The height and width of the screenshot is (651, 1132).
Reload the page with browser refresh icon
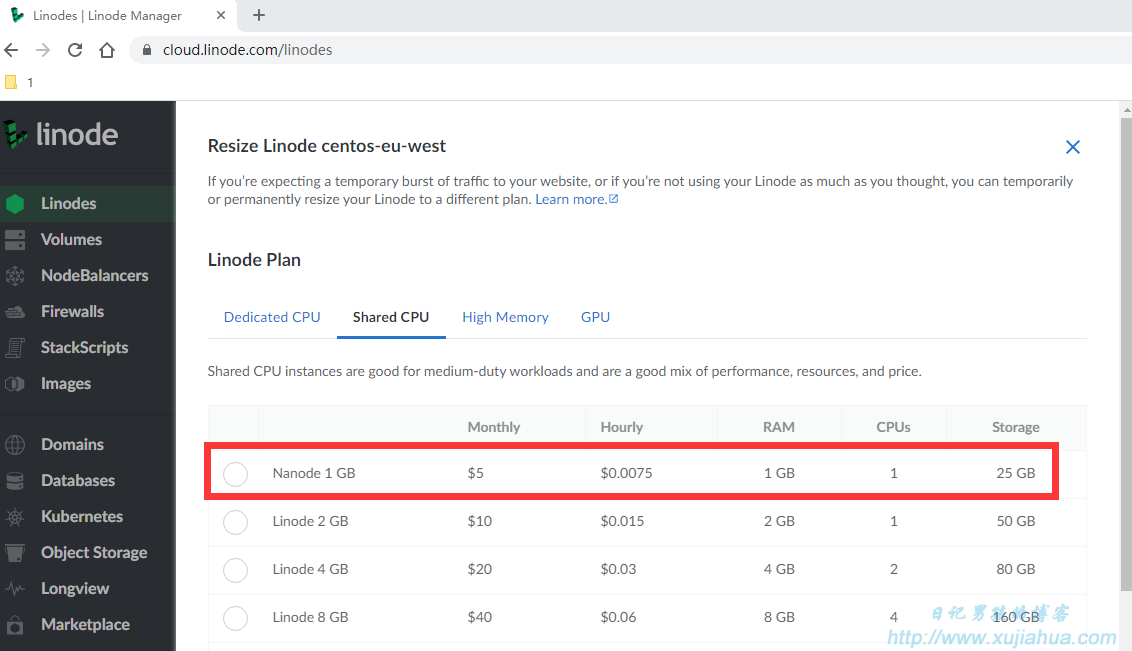(x=75, y=50)
